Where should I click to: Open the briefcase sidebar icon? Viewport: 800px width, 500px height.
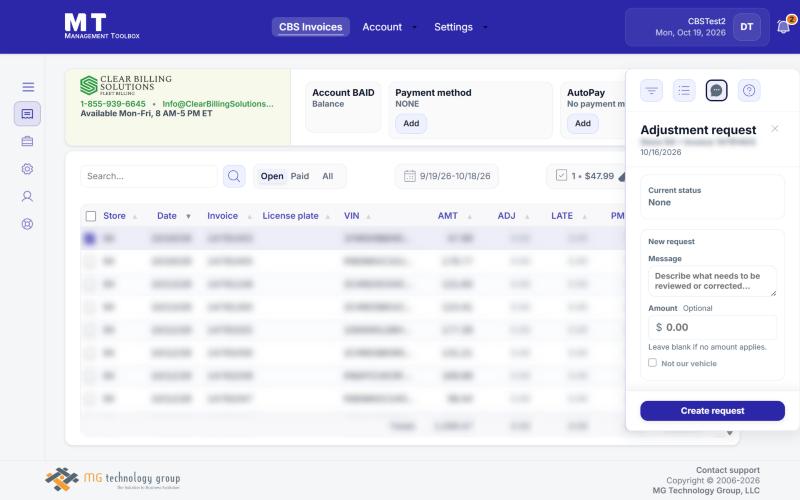click(28, 141)
